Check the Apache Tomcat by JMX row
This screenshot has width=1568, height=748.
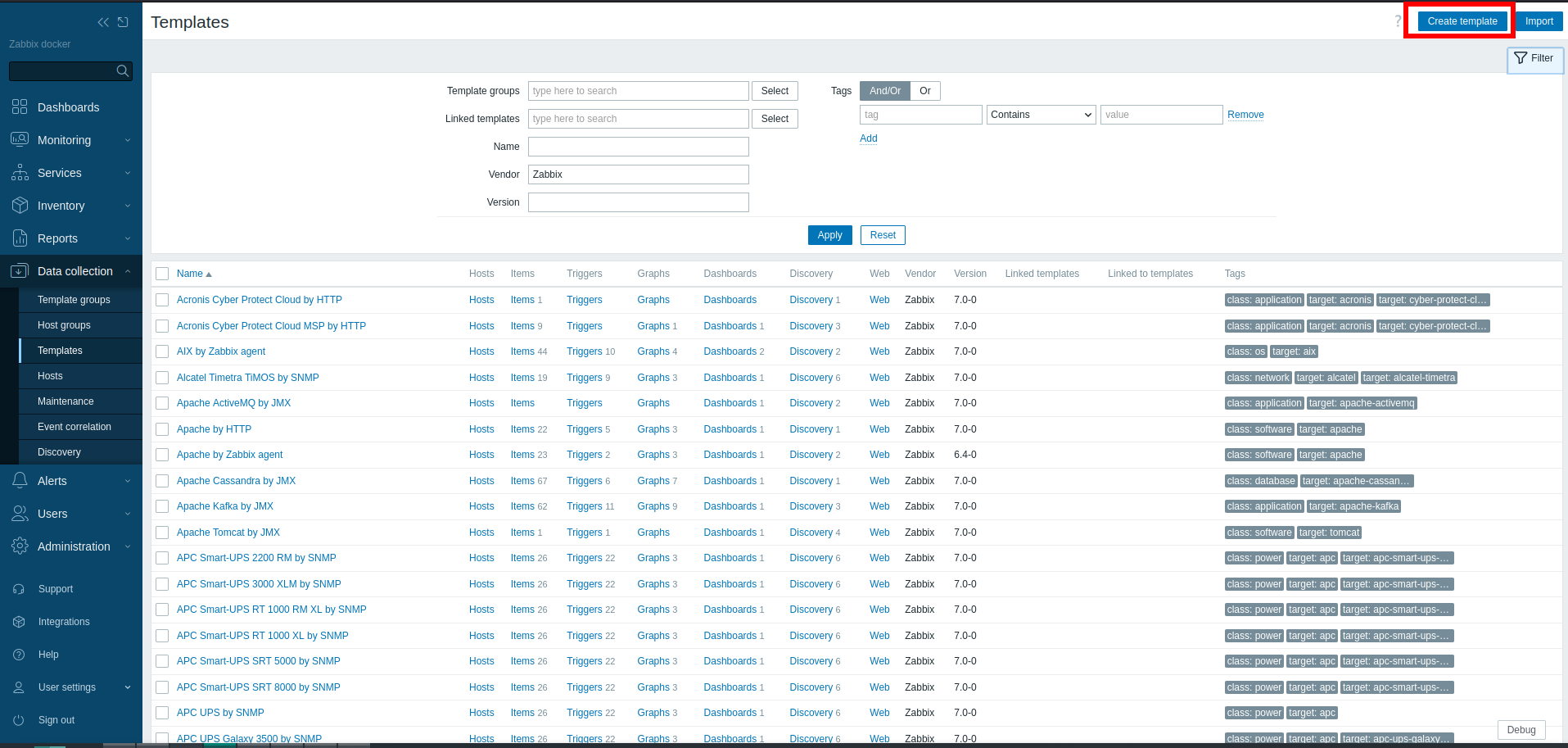coord(162,533)
